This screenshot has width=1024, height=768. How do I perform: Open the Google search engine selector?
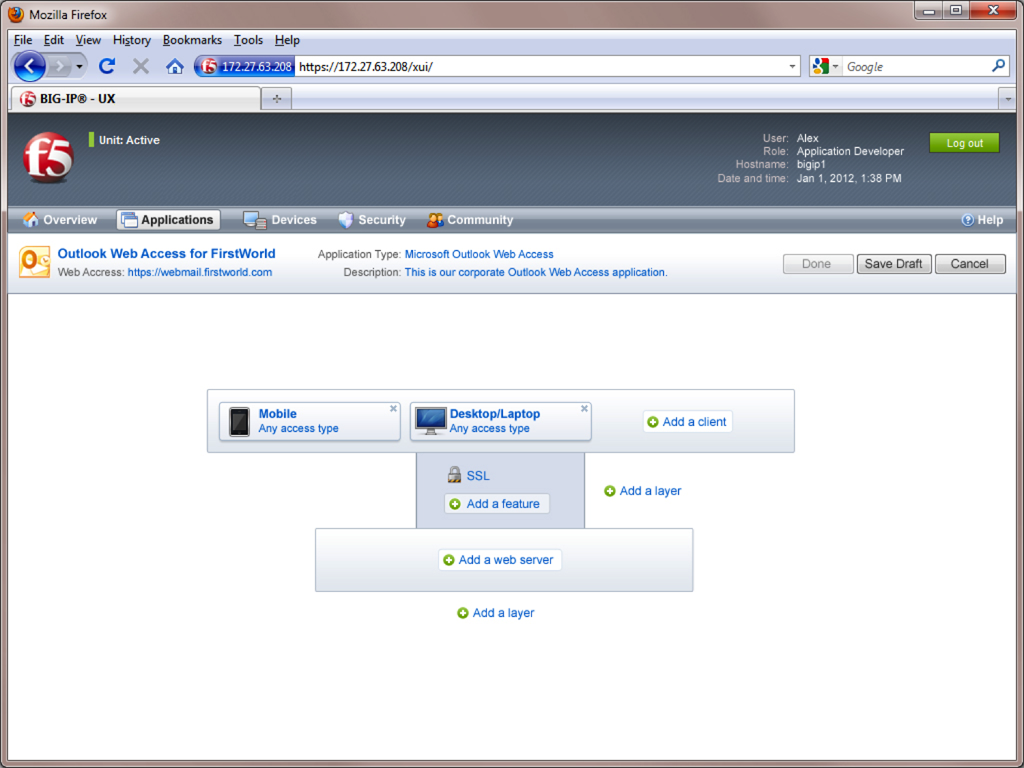(x=825, y=67)
